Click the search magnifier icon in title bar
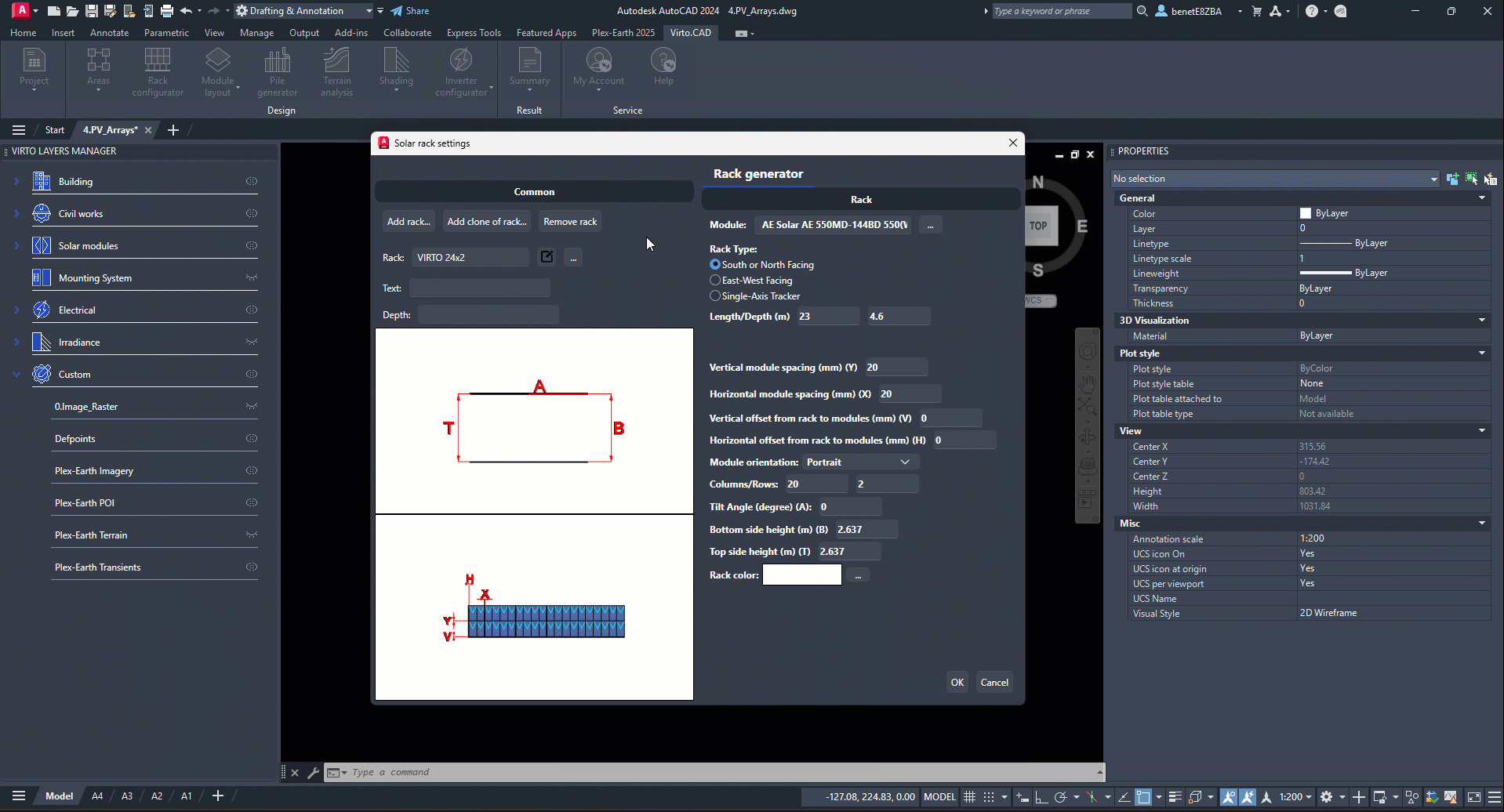 [1143, 11]
